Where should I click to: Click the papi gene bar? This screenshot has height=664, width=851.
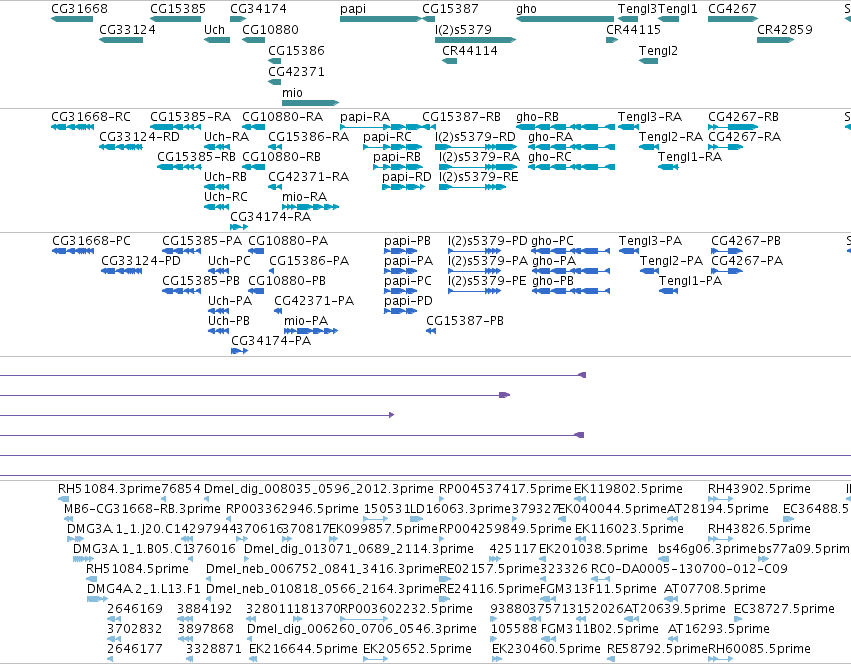[380, 19]
